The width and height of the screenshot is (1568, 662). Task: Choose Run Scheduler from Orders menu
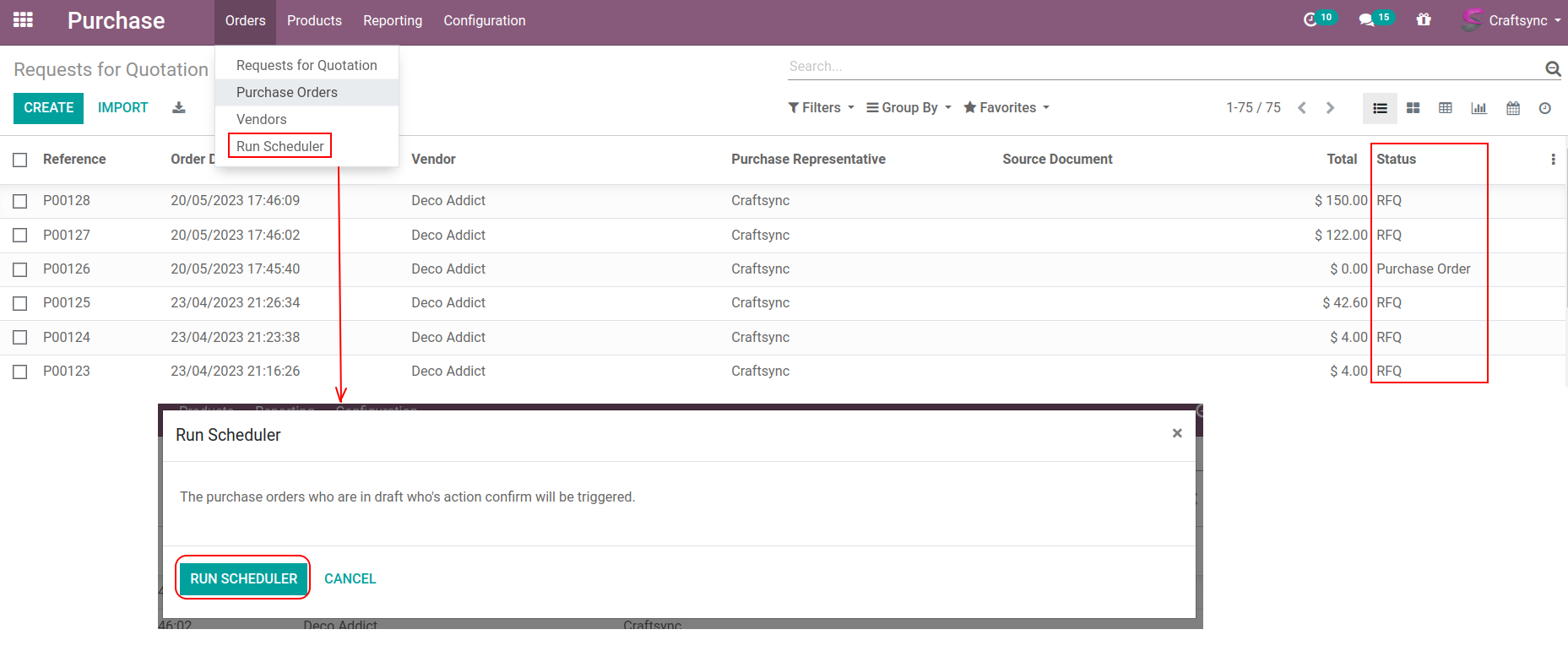[x=279, y=146]
